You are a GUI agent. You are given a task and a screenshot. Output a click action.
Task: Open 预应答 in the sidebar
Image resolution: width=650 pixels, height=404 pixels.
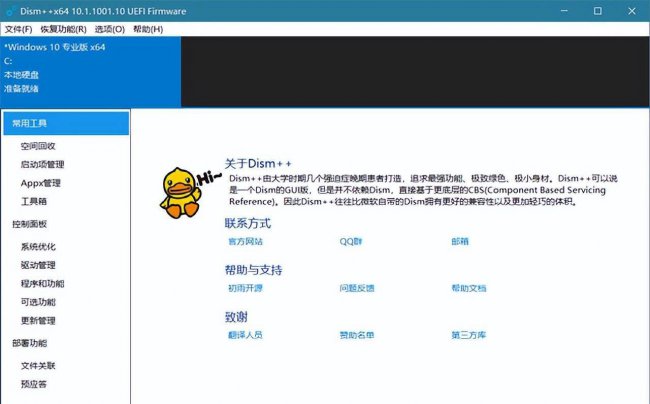[34, 384]
